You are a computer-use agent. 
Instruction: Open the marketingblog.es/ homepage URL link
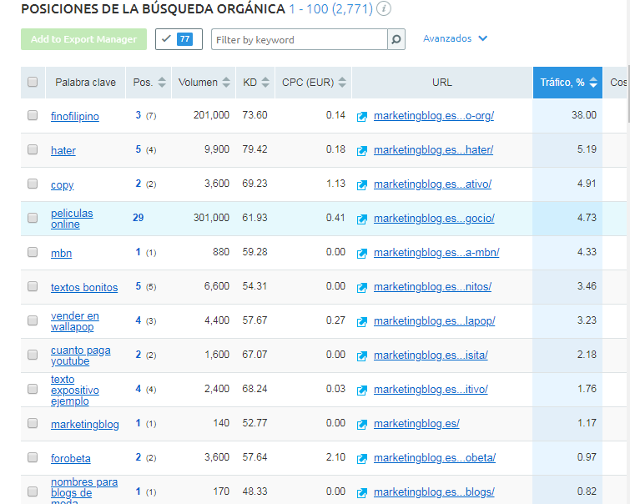[x=417, y=424]
